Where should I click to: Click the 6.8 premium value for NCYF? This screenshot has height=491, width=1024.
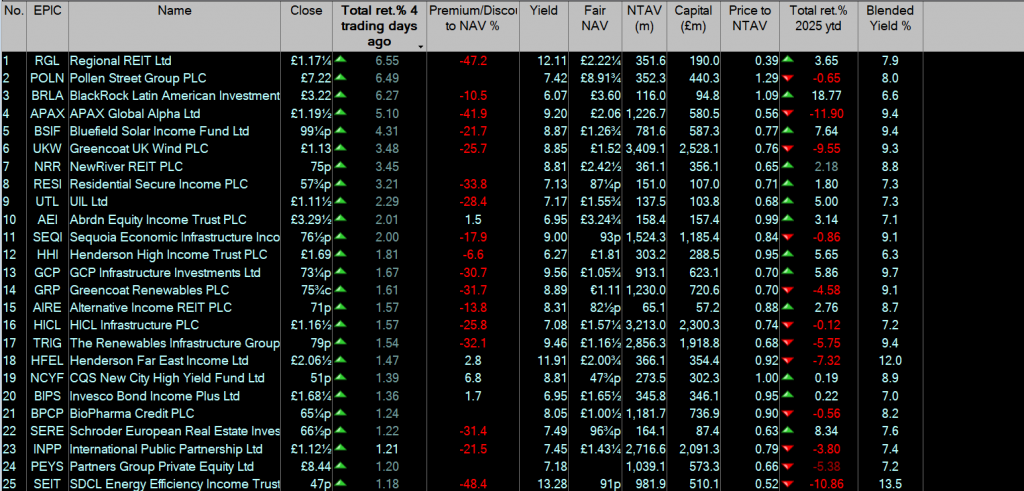[473, 378]
